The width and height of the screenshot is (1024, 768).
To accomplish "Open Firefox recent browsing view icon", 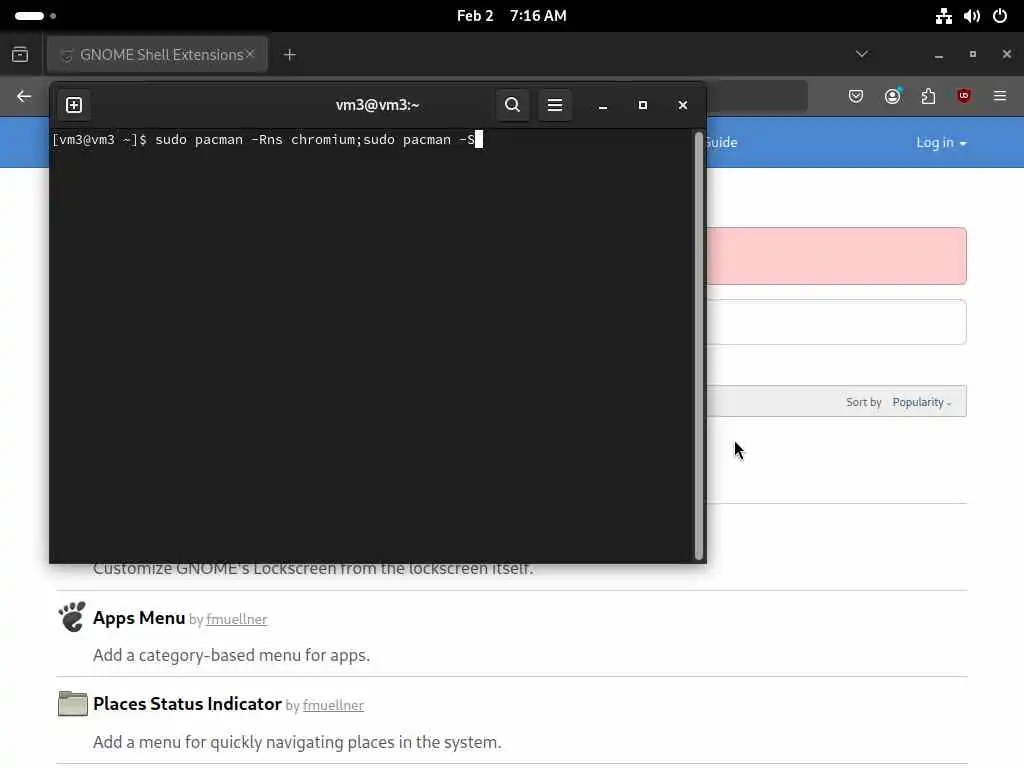I will (x=20, y=55).
